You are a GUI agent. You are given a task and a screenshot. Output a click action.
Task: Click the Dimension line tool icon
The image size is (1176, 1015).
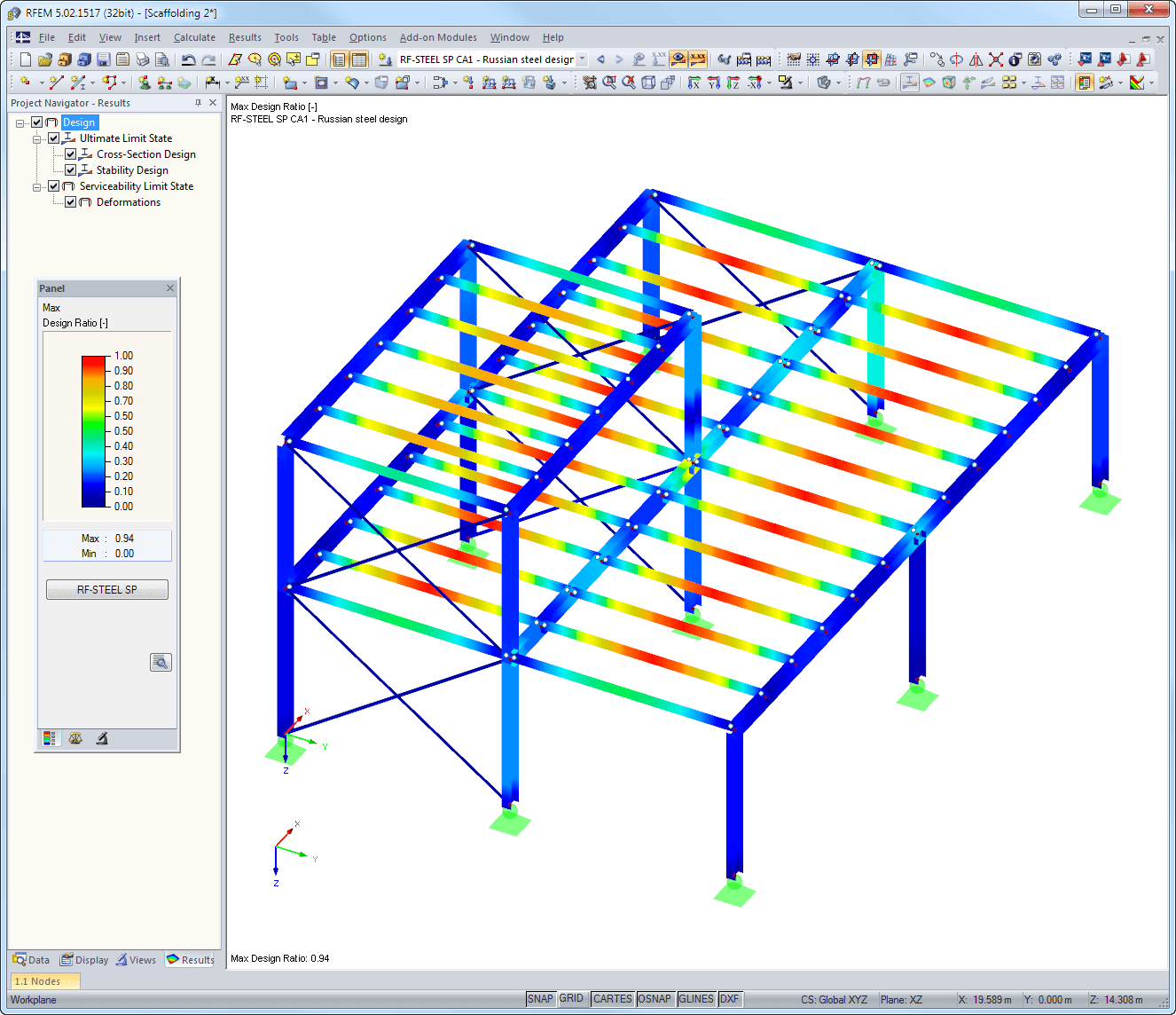pyautogui.click(x=213, y=83)
